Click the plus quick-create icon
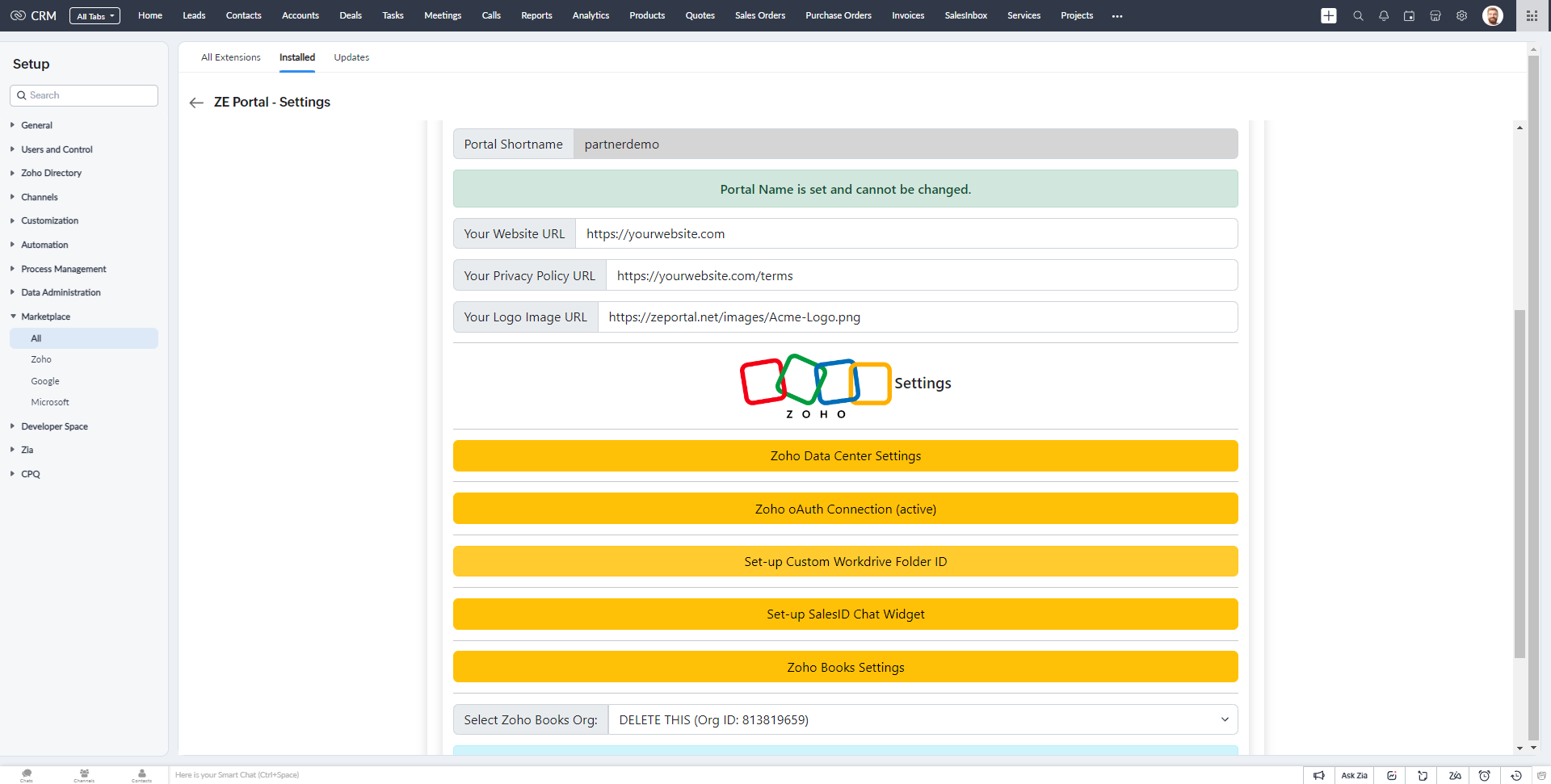Image resolution: width=1551 pixels, height=784 pixels. (1329, 15)
